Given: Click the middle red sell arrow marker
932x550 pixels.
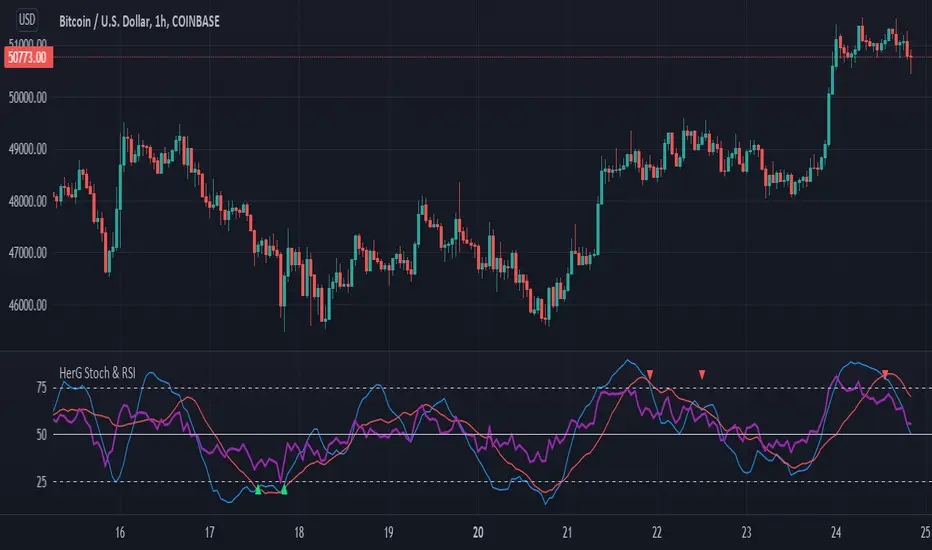Looking at the screenshot, I should pos(702,375).
